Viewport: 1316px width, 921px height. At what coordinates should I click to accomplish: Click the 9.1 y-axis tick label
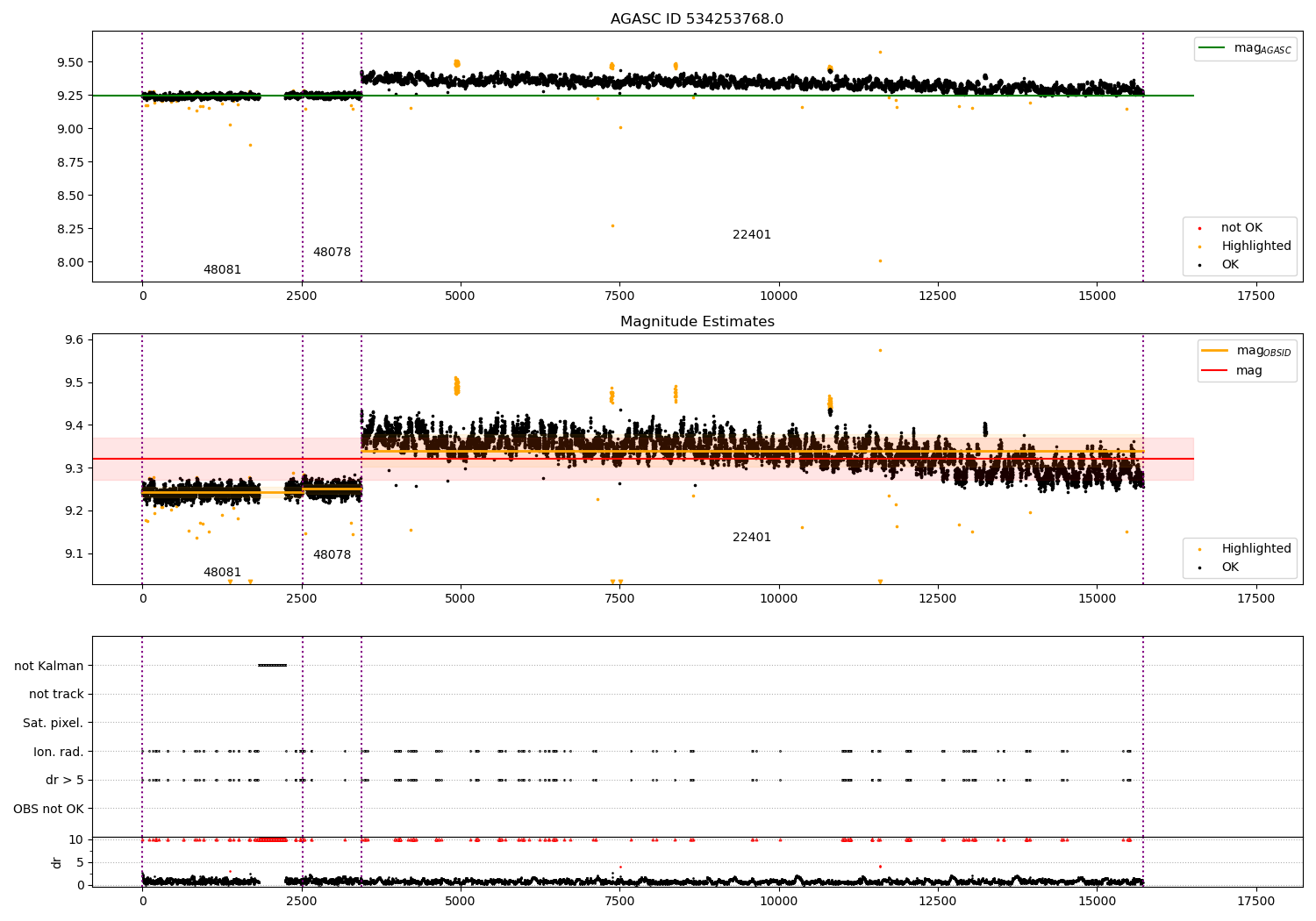click(73, 554)
